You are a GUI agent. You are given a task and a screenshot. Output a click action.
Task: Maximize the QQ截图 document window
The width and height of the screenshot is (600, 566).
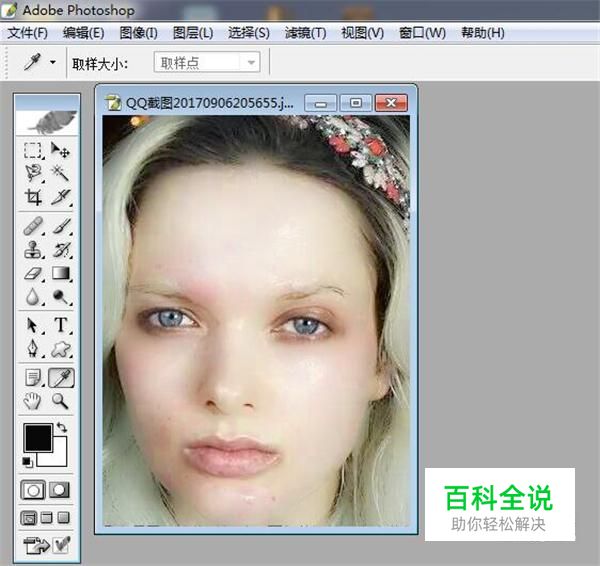[355, 103]
